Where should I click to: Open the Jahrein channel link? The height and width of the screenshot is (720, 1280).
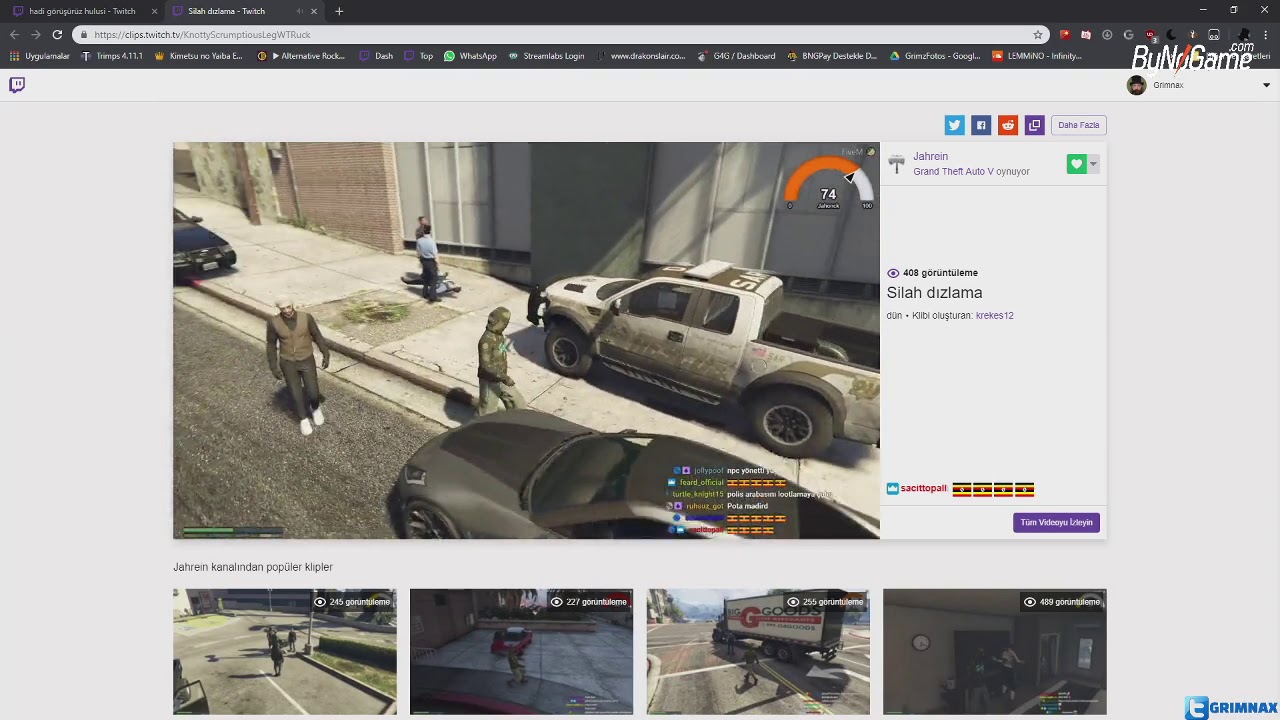[930, 156]
